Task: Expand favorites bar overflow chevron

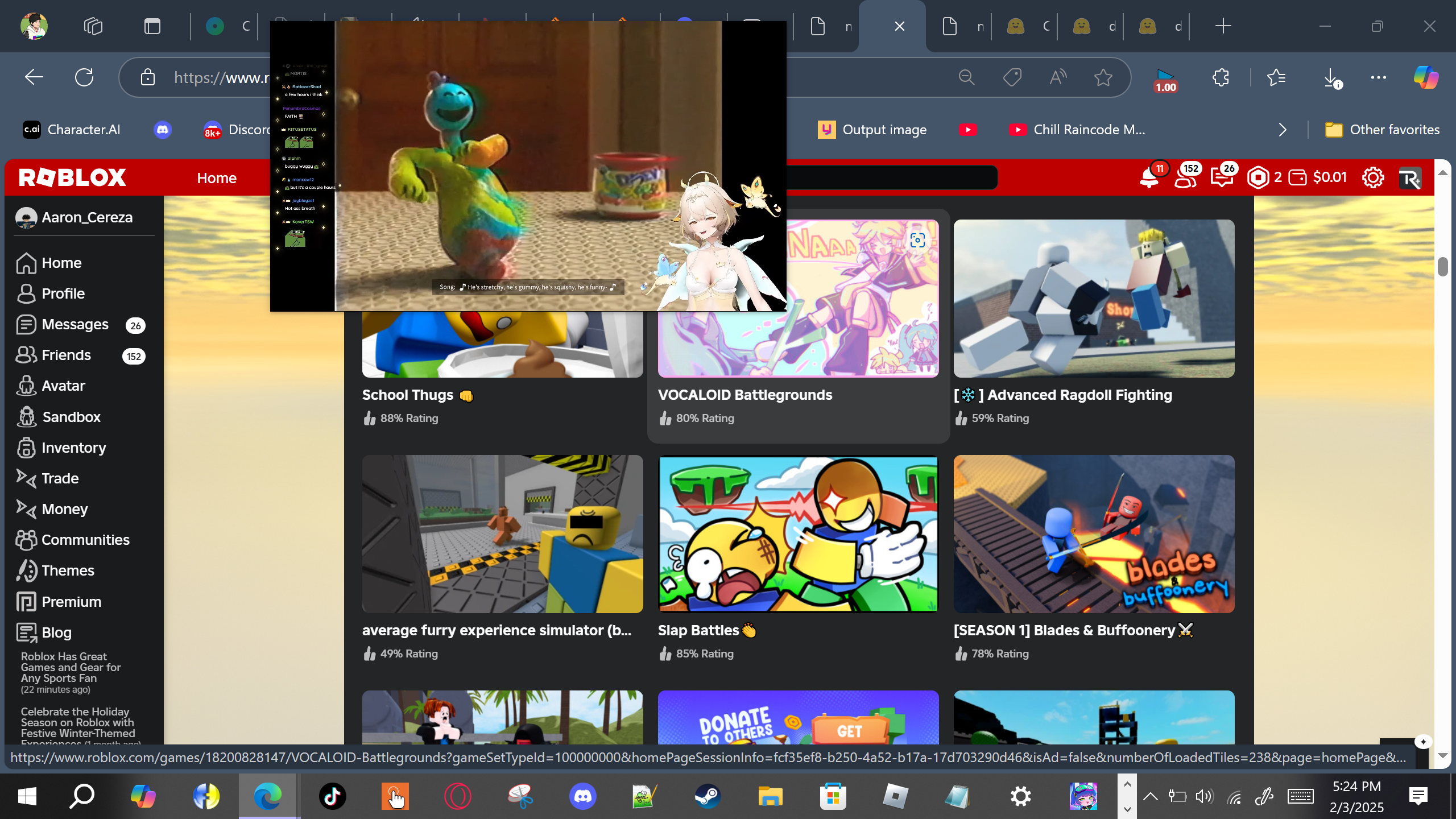Action: 1283,130
